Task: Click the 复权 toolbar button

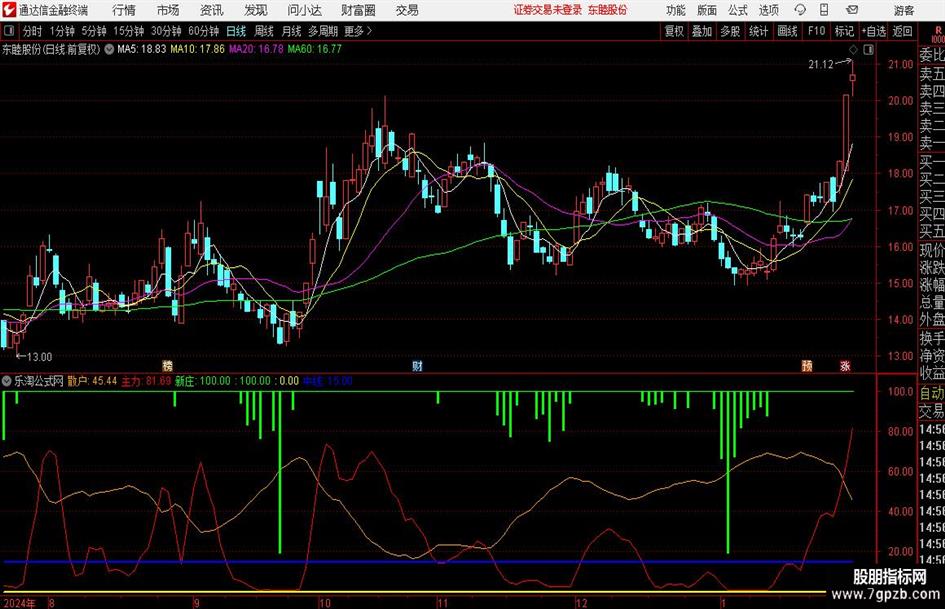Action: point(674,31)
